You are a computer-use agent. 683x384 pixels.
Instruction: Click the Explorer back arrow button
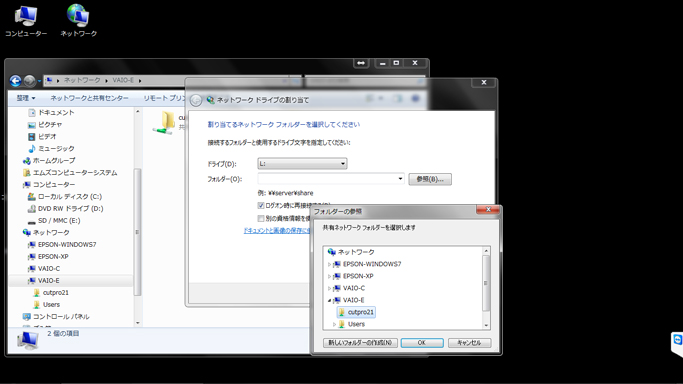(15, 81)
